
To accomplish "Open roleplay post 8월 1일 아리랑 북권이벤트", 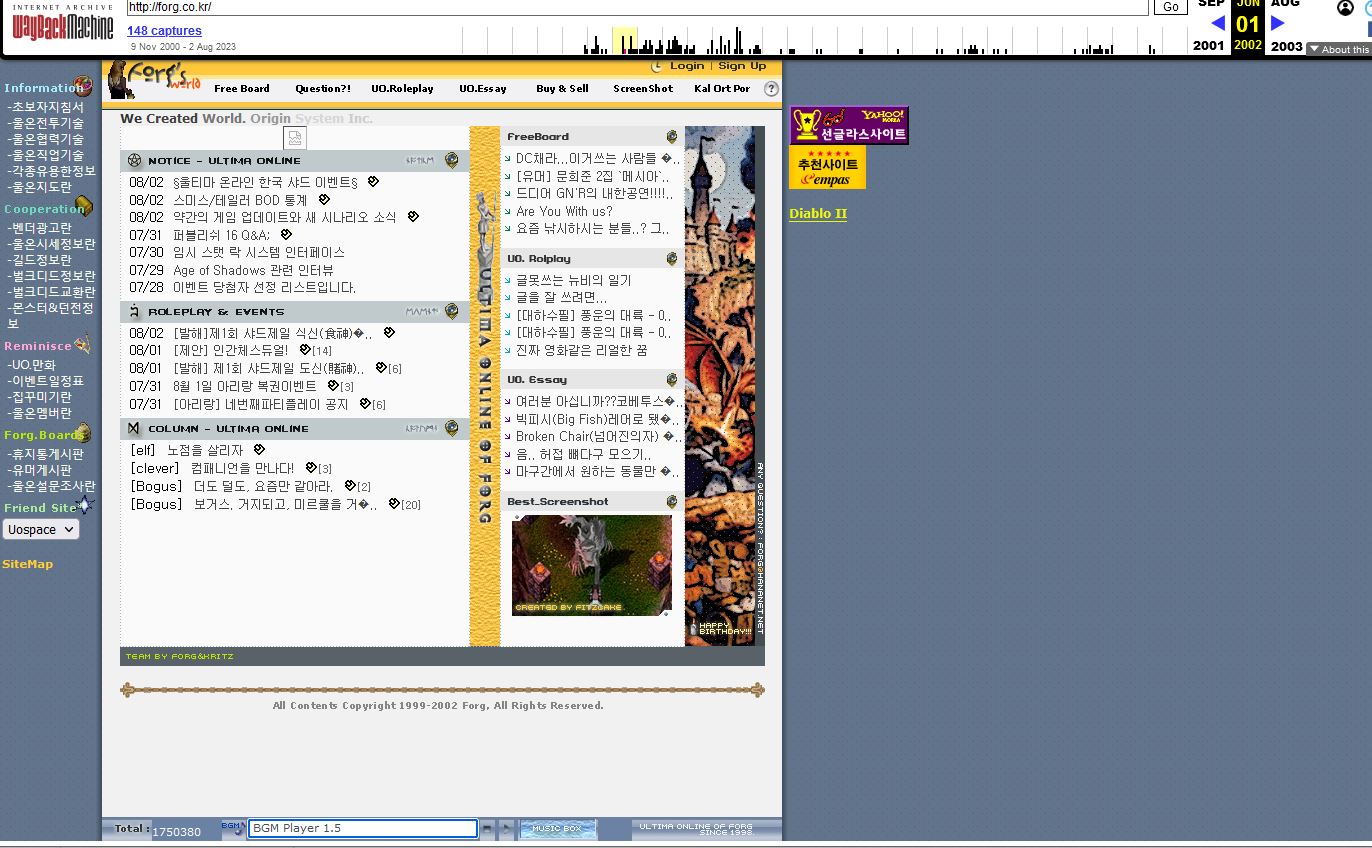I will 245,386.
